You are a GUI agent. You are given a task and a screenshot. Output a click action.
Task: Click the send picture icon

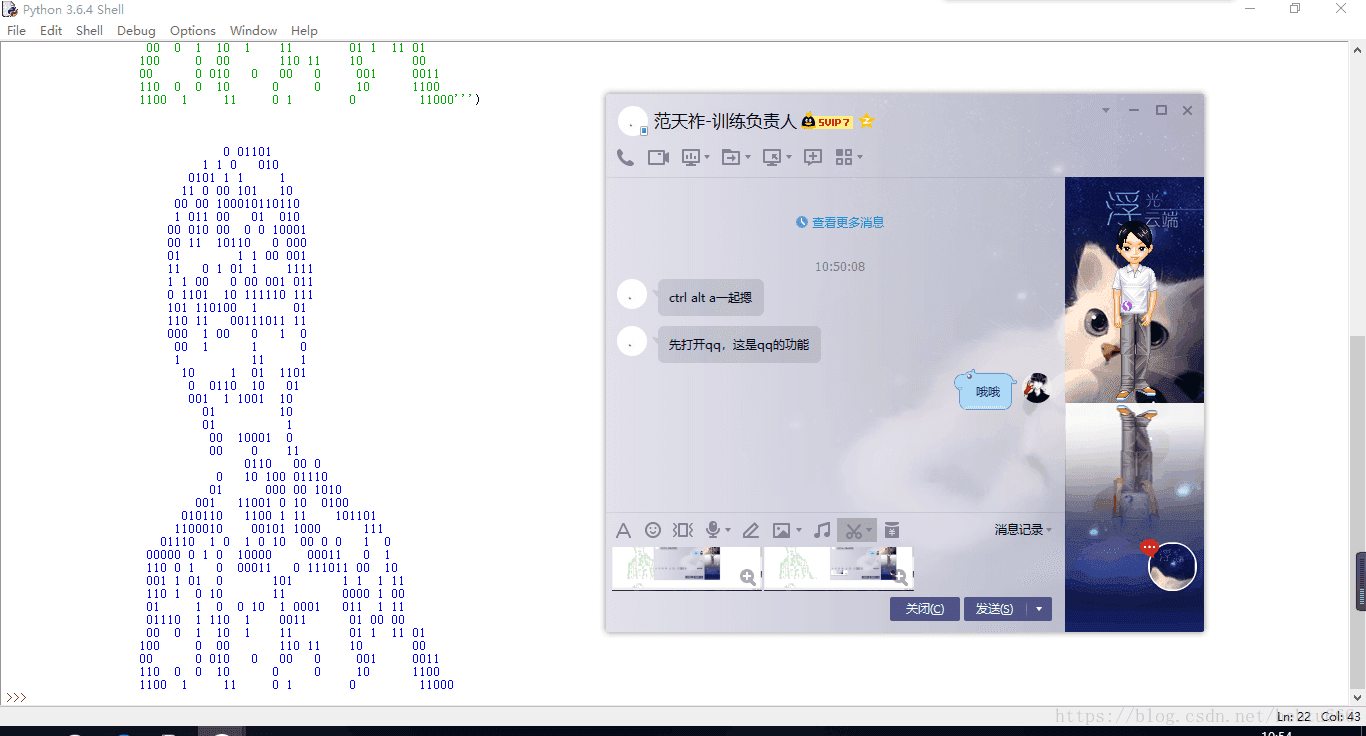pyautogui.click(x=782, y=530)
